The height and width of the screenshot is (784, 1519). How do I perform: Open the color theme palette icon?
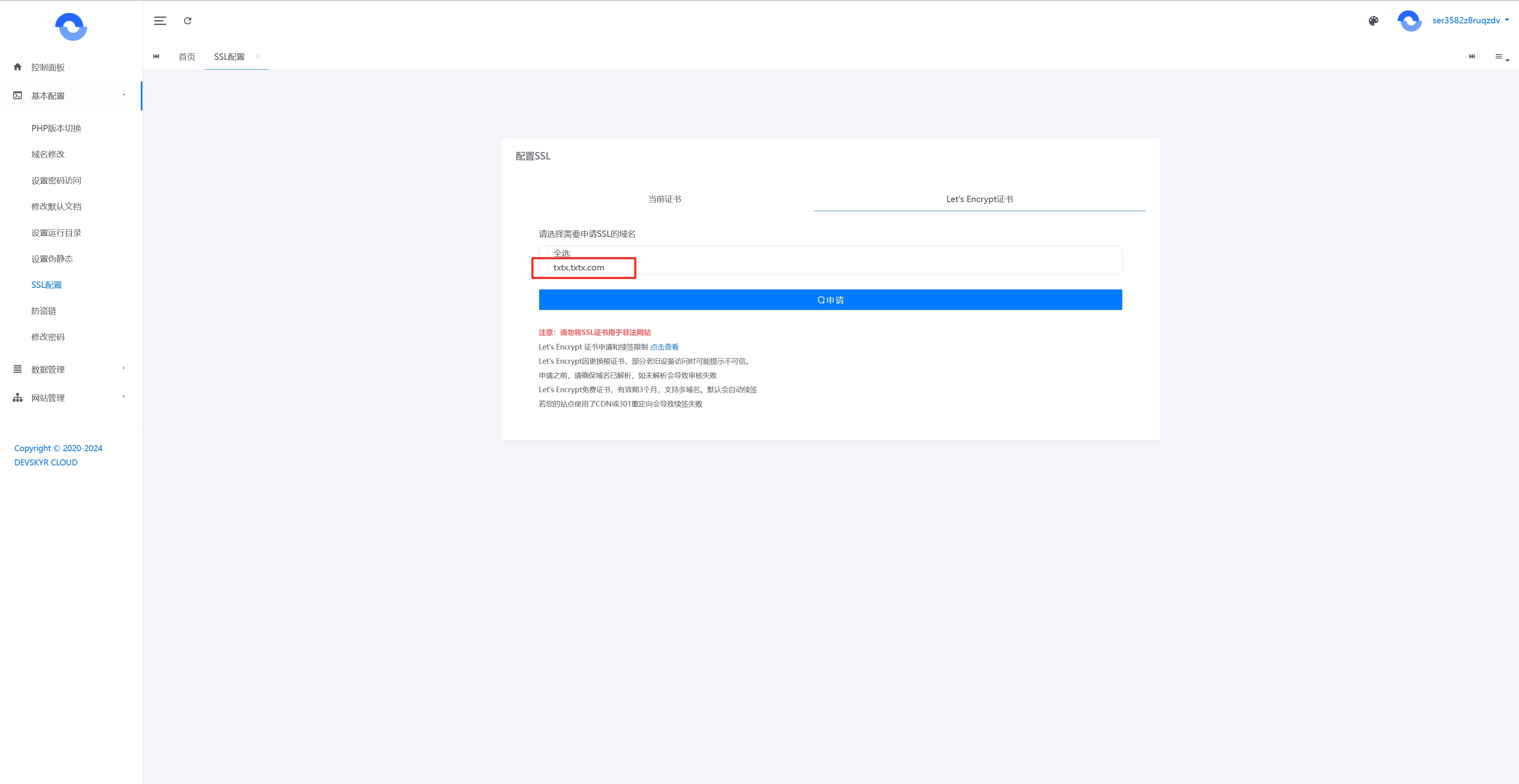1373,21
